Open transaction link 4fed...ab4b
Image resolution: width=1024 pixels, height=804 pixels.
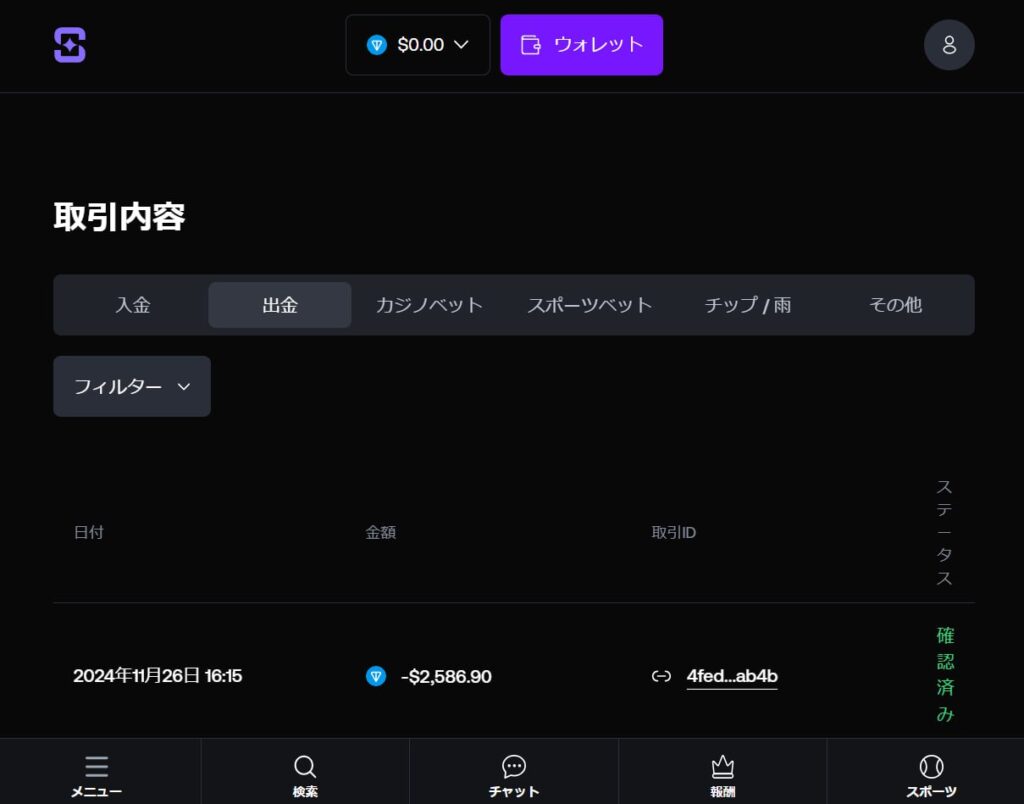coord(732,676)
